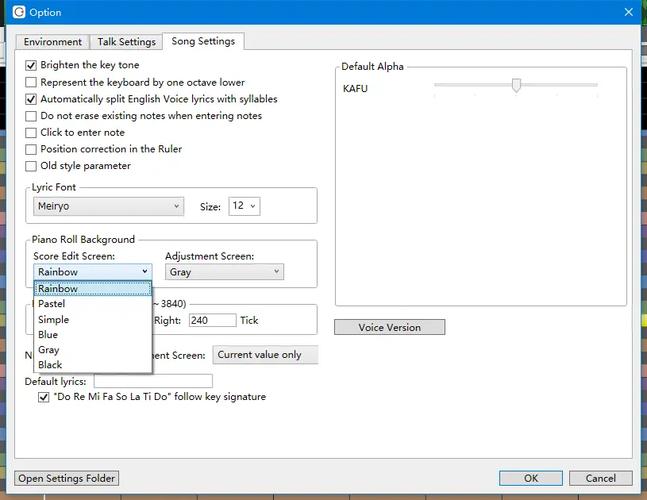This screenshot has width=647, height=500.
Task: Uncheck Brighten the key tone
Action: click(x=31, y=65)
